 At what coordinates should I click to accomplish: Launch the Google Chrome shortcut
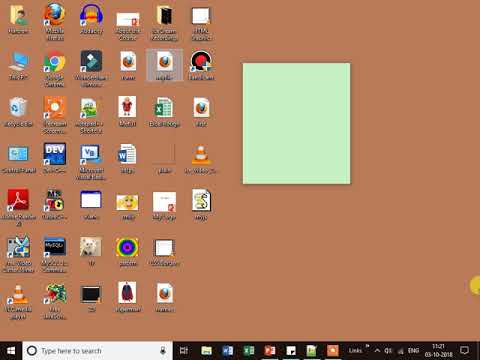(x=55, y=68)
